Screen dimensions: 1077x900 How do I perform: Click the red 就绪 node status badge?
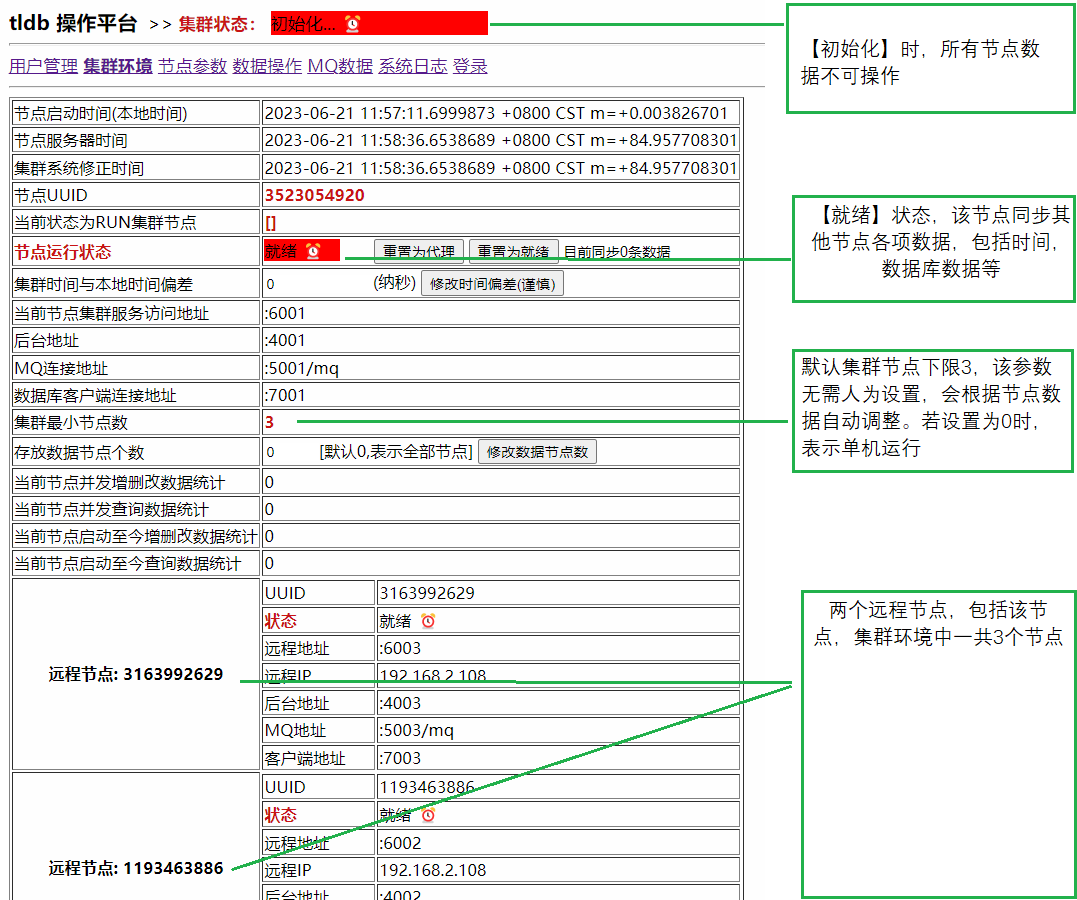(x=281, y=251)
